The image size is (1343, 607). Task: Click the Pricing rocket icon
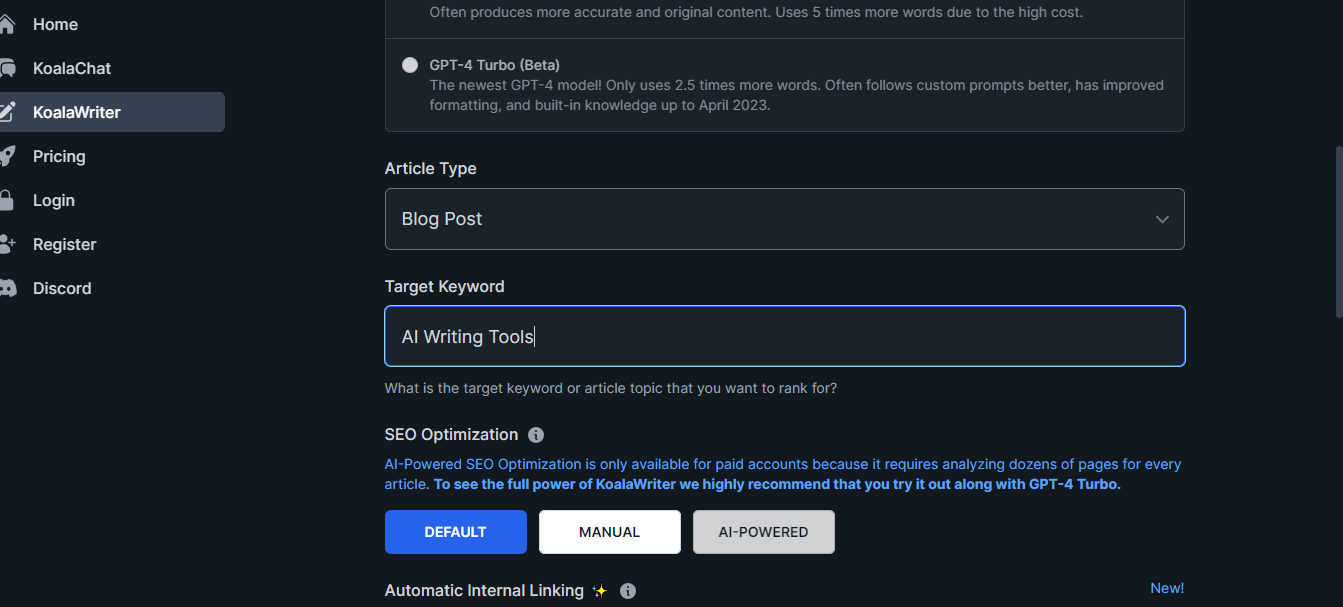(7, 156)
